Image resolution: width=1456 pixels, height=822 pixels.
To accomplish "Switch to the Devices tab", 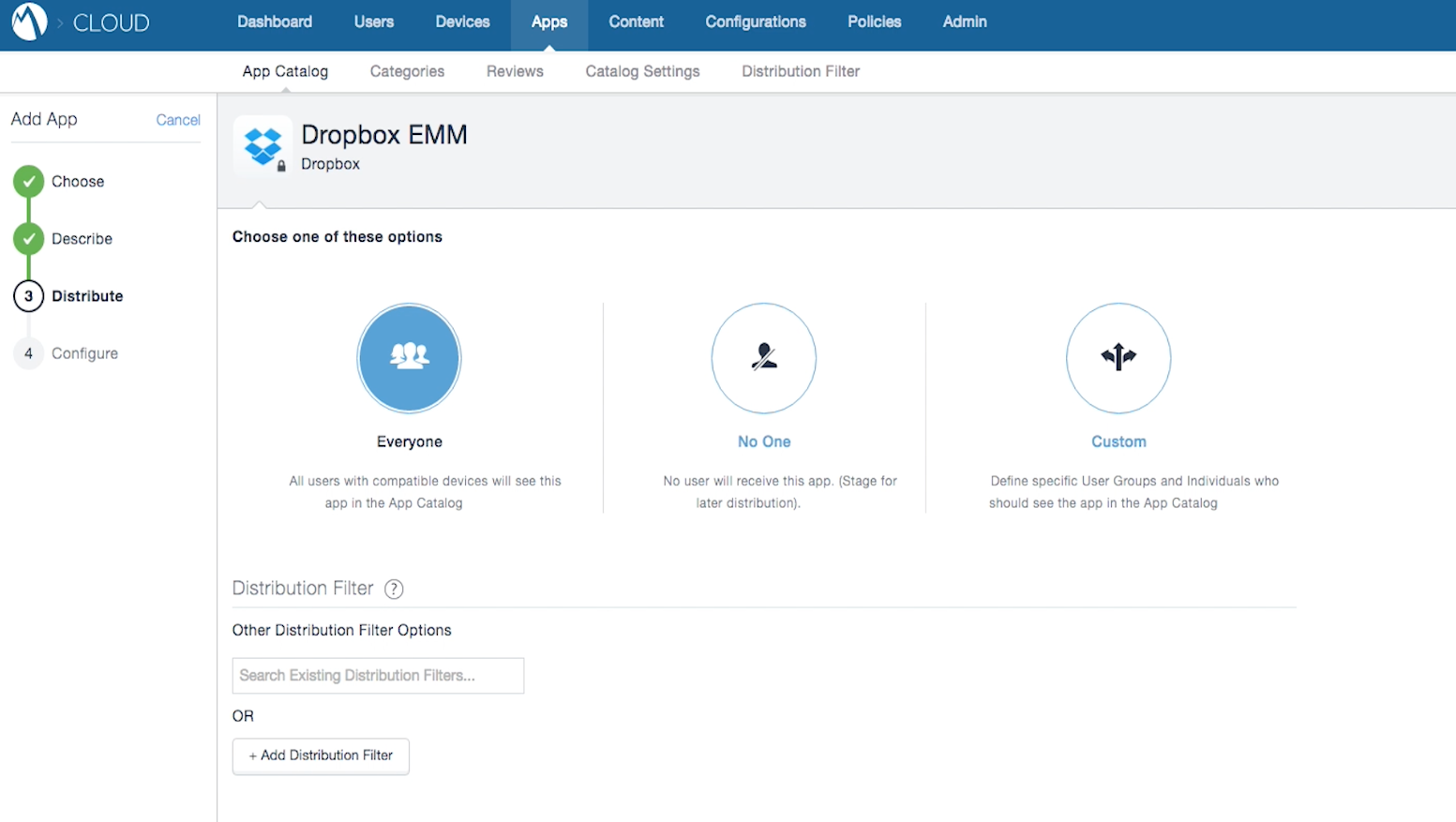I will pyautogui.click(x=462, y=22).
